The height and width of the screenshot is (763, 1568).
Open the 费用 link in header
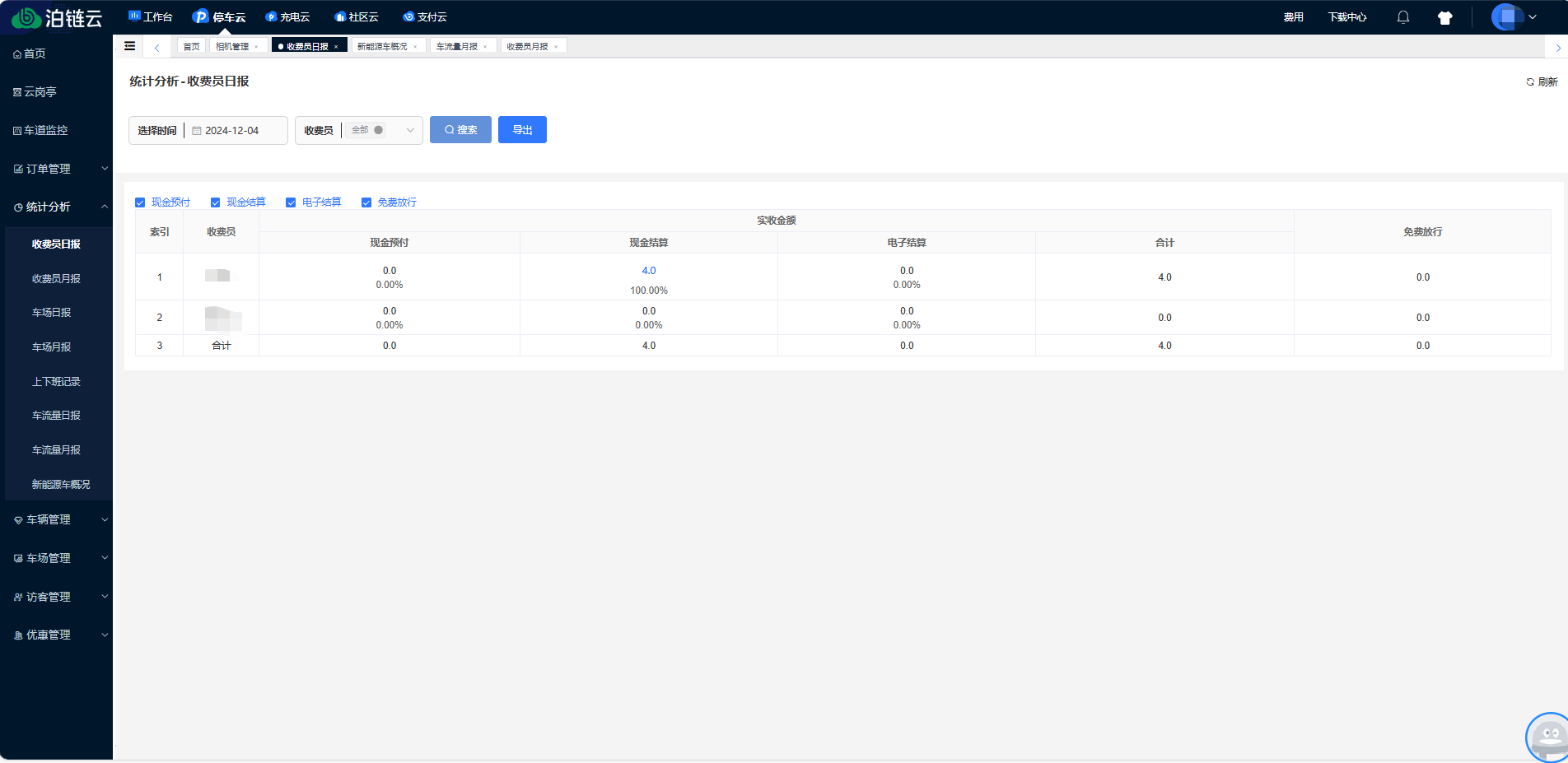[1294, 17]
